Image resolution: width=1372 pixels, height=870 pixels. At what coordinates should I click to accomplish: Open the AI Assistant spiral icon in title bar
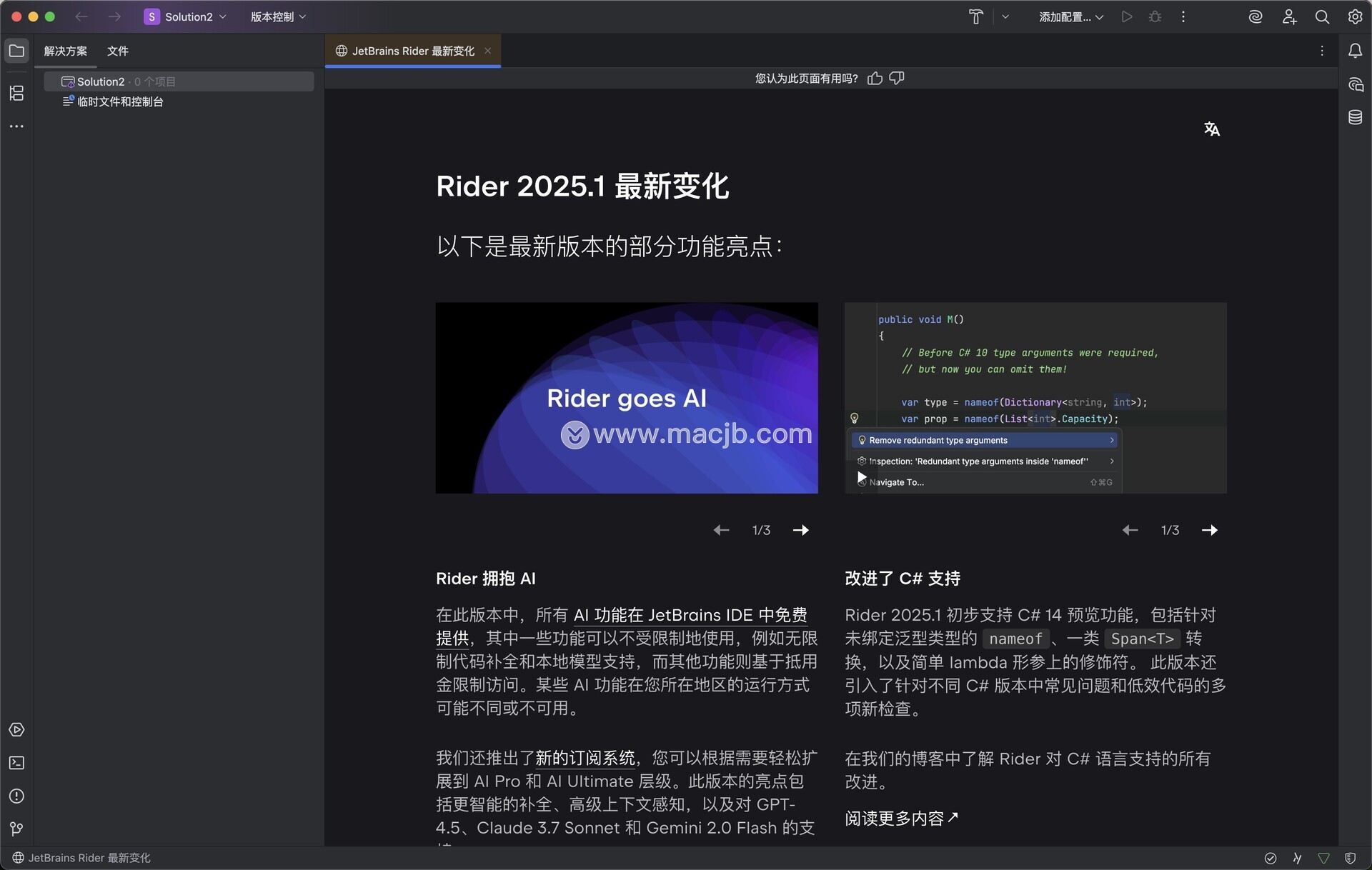click(1256, 16)
